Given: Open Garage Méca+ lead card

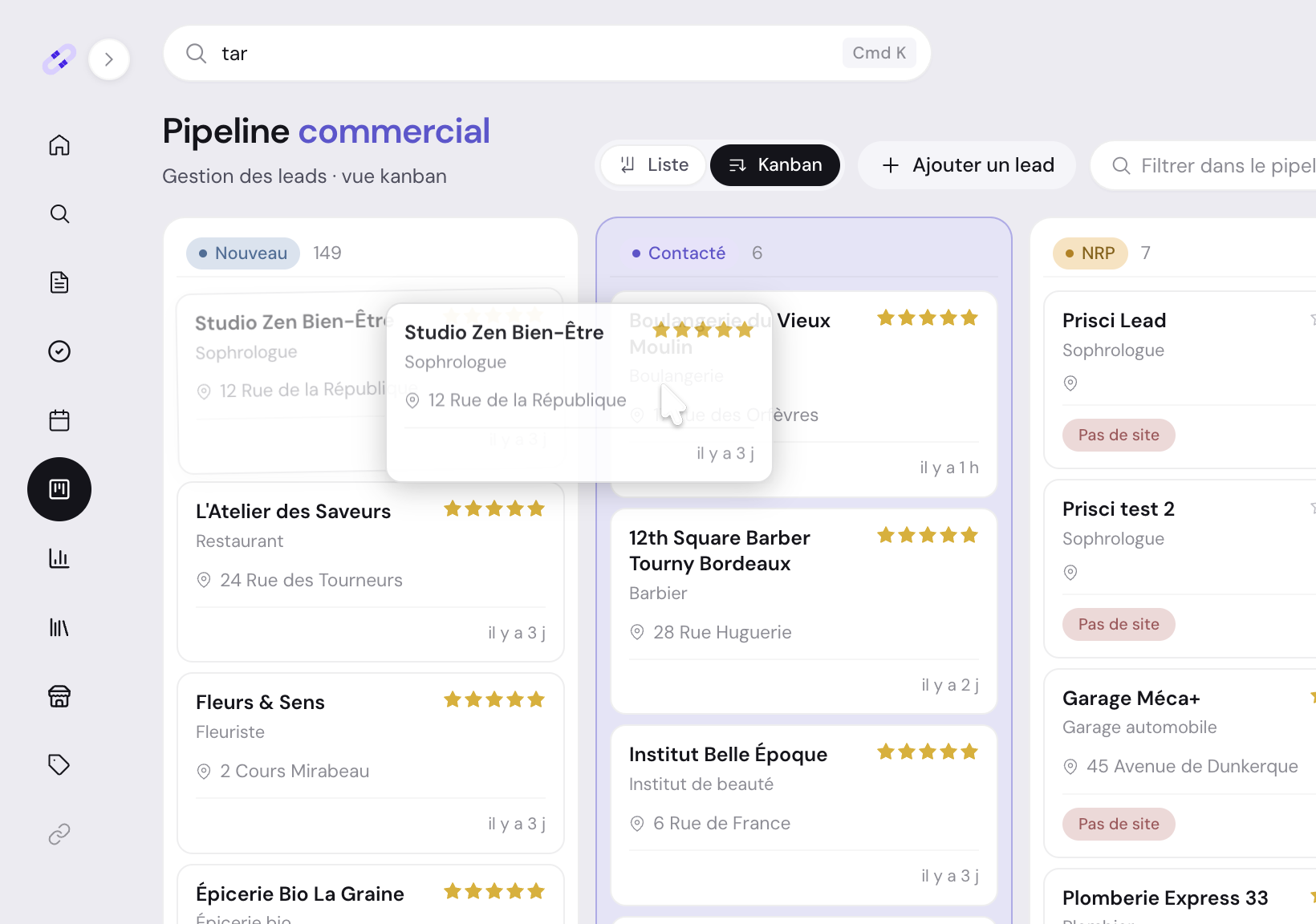Looking at the screenshot, I should [x=1180, y=763].
